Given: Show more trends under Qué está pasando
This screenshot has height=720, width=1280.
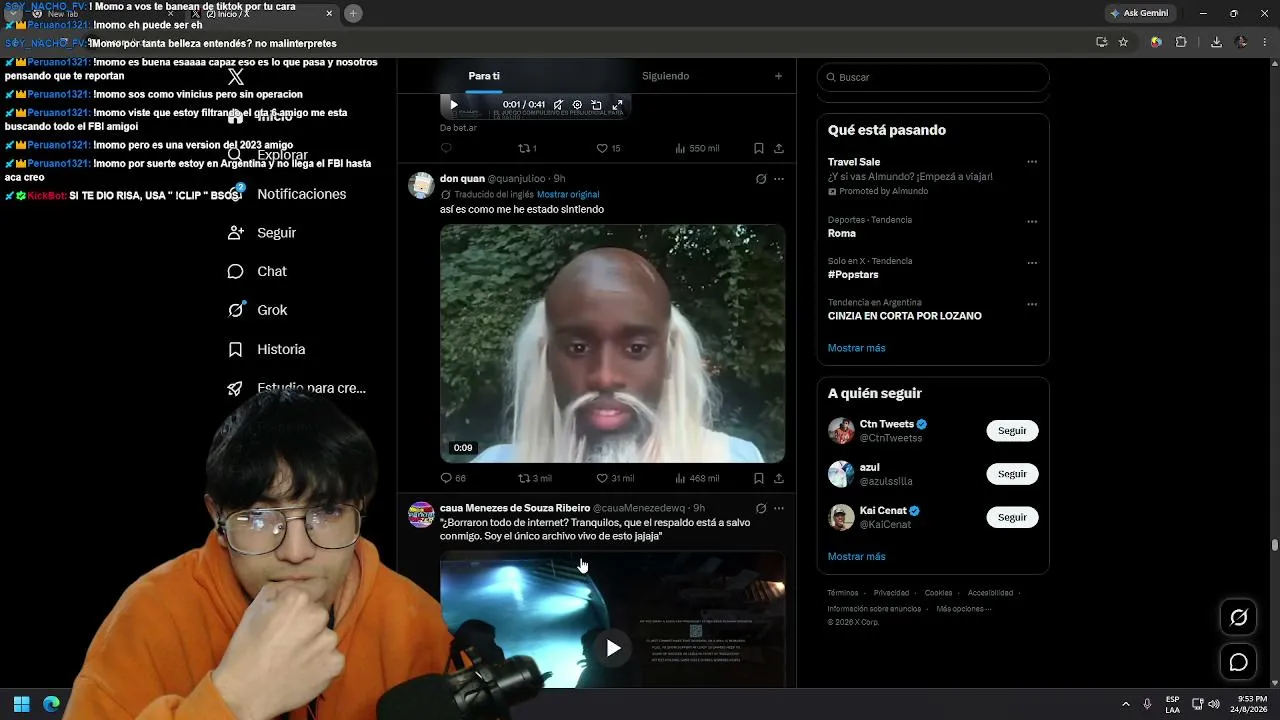Looking at the screenshot, I should (856, 348).
